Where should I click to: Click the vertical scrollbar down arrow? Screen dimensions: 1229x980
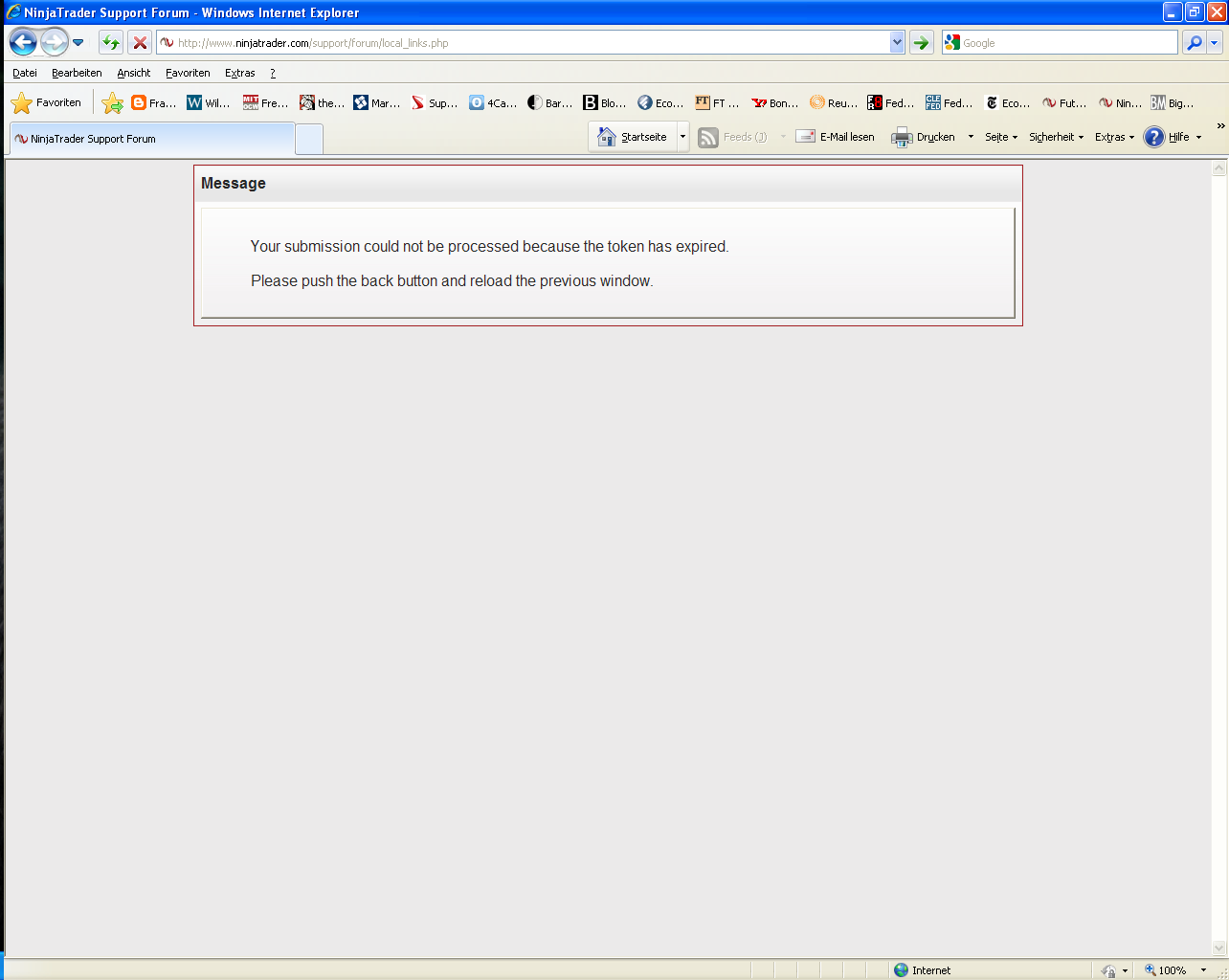click(1219, 948)
